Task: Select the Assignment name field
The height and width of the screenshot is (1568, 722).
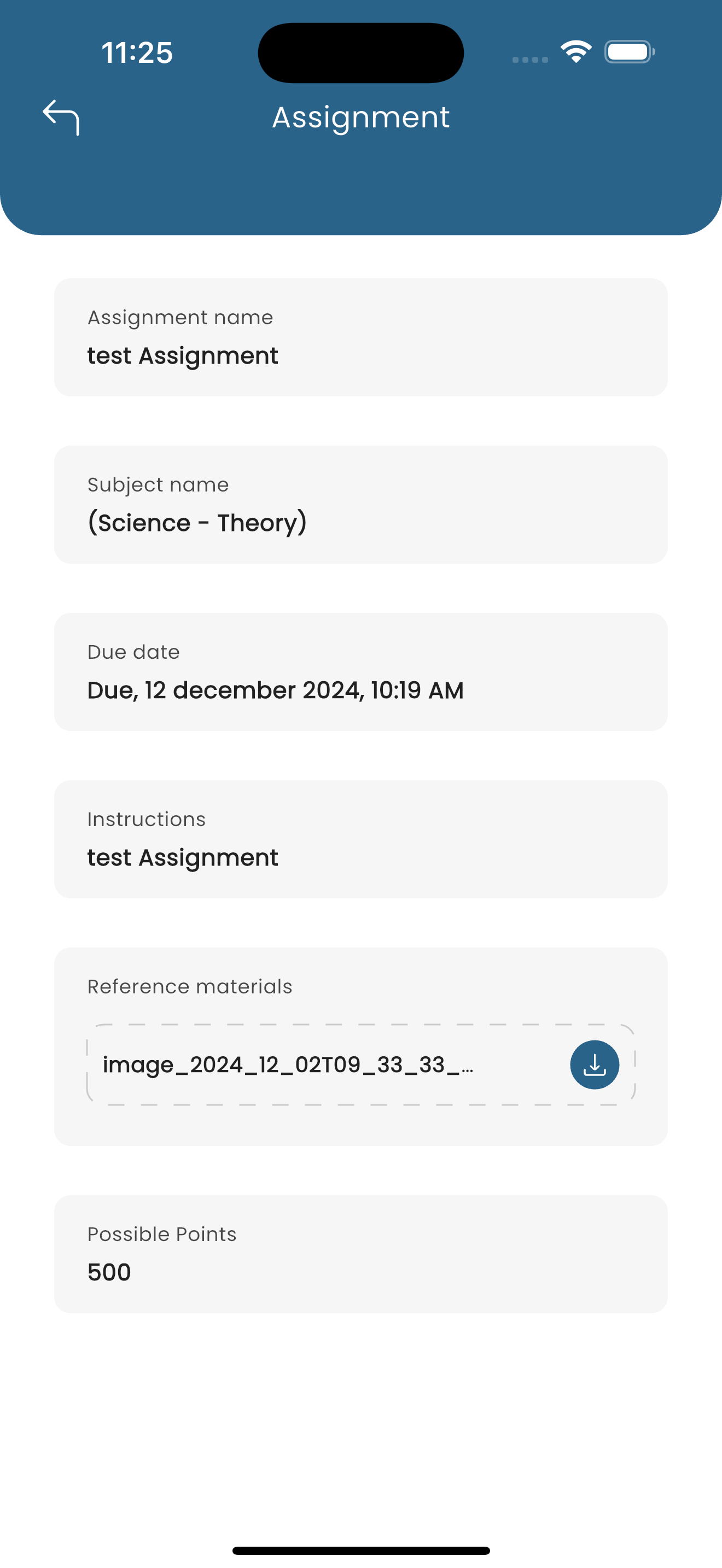Action: coord(361,337)
